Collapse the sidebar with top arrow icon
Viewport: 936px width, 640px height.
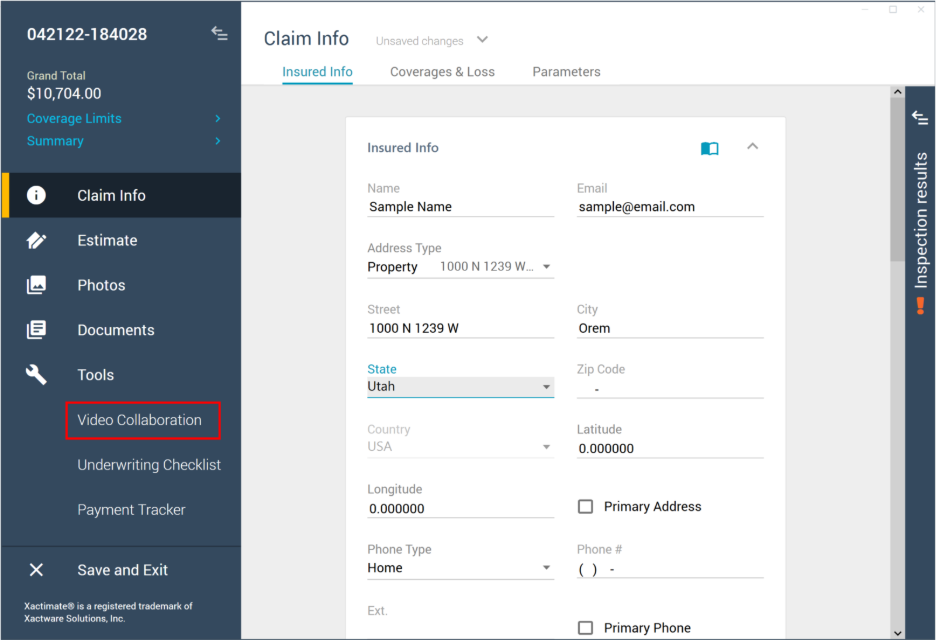tap(219, 34)
